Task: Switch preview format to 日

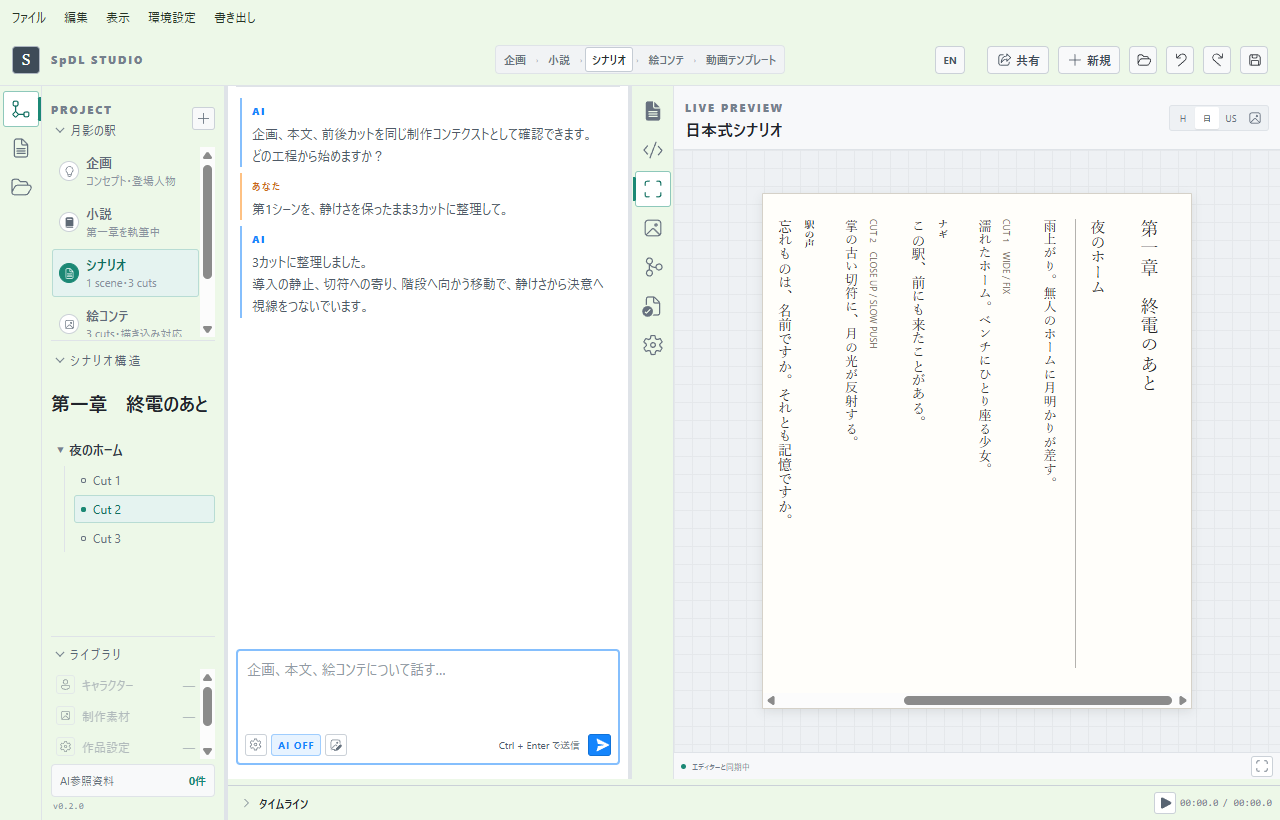Action: click(x=1207, y=118)
